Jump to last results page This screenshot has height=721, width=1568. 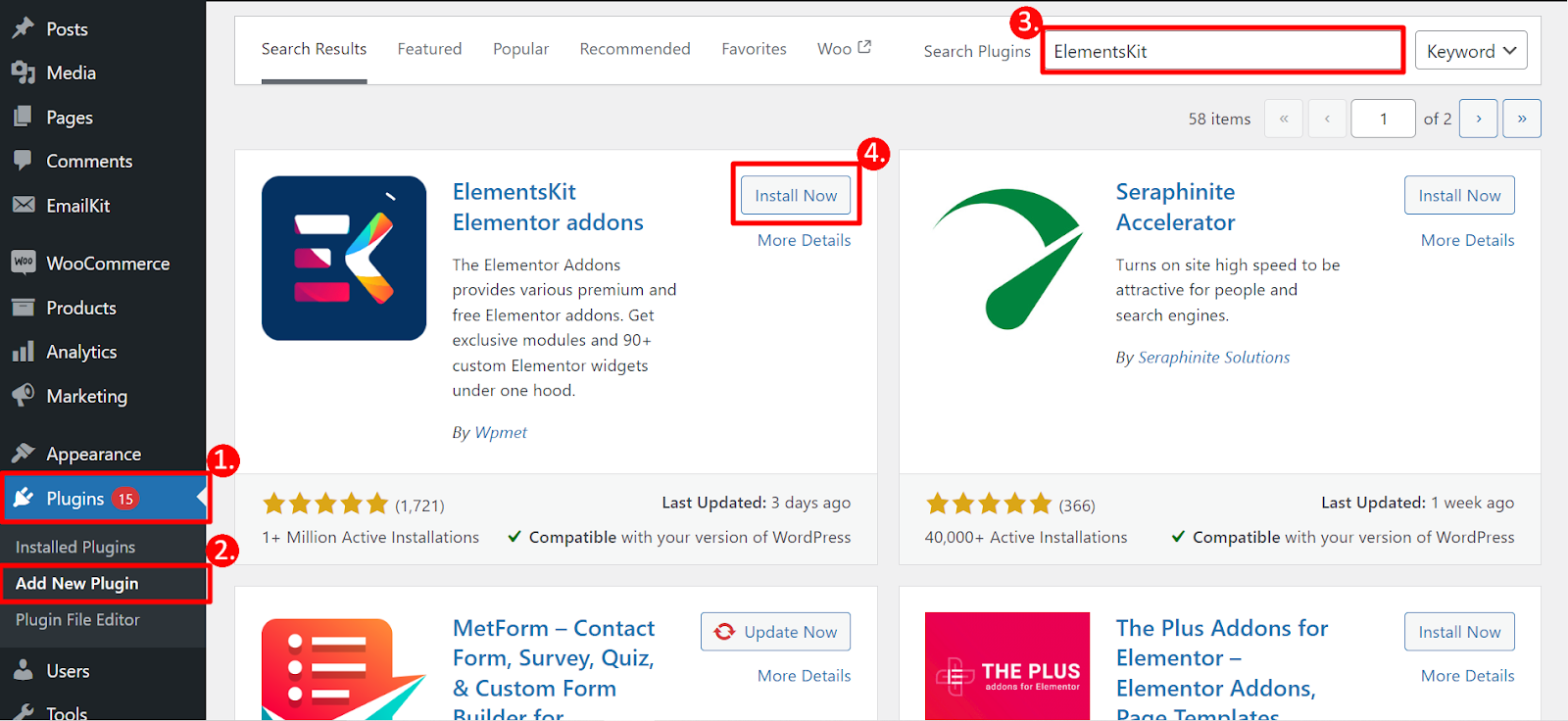(1522, 119)
